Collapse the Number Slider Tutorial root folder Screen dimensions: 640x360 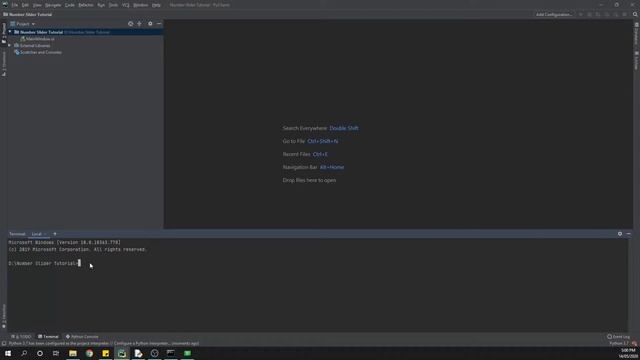click(x=10, y=32)
